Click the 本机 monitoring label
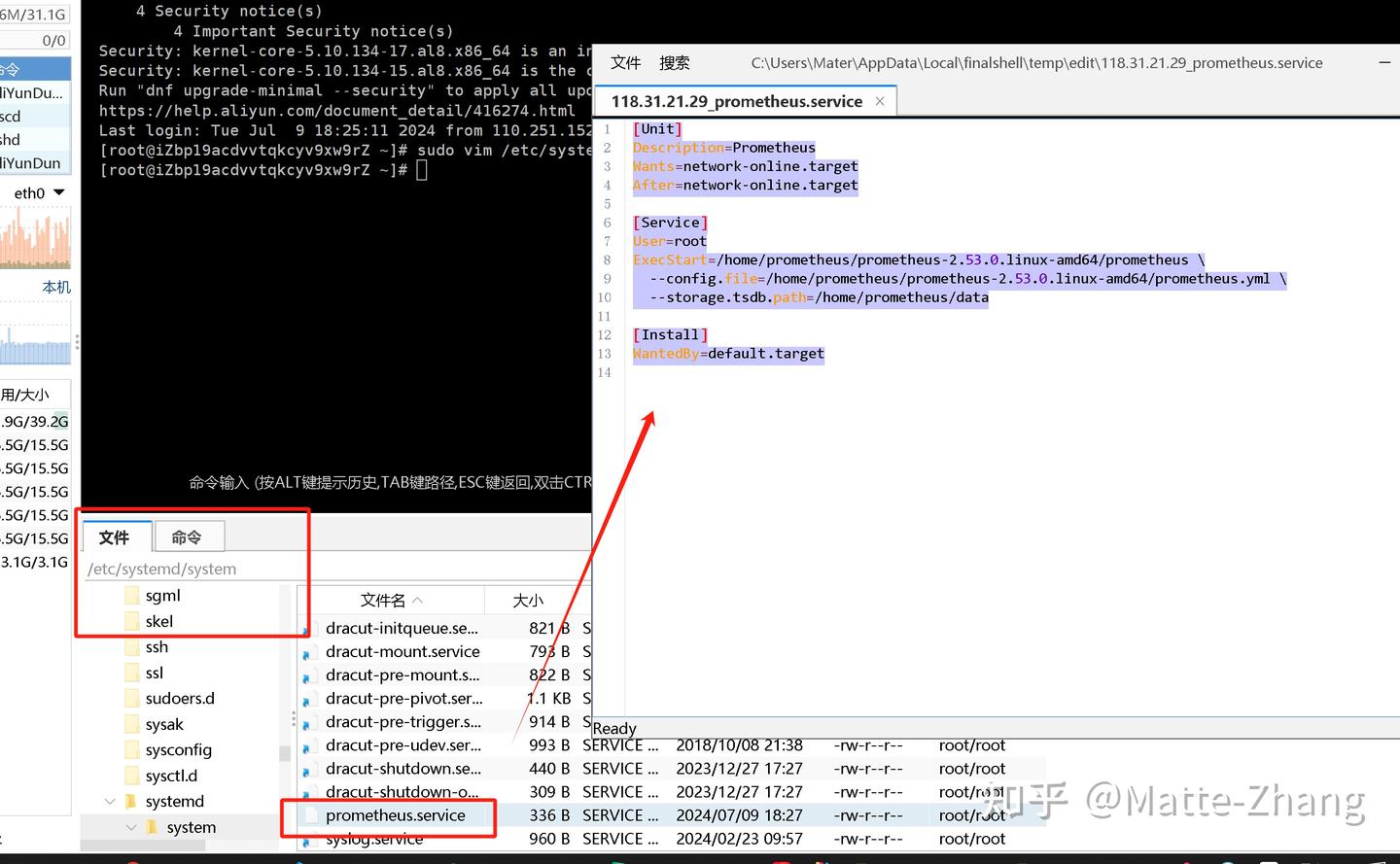Screen dimensions: 1400x864 (55, 287)
